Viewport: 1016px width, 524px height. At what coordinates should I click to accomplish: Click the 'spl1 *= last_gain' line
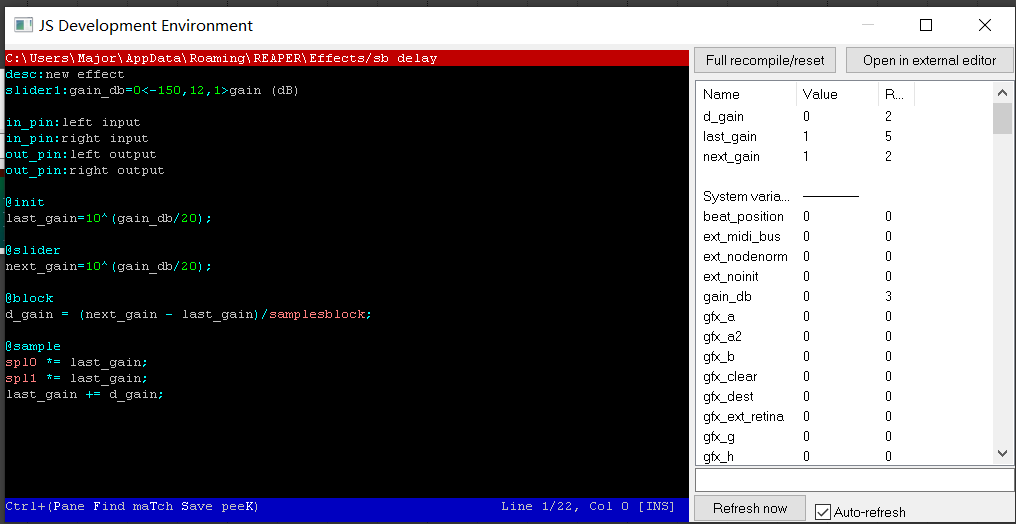tap(76, 378)
